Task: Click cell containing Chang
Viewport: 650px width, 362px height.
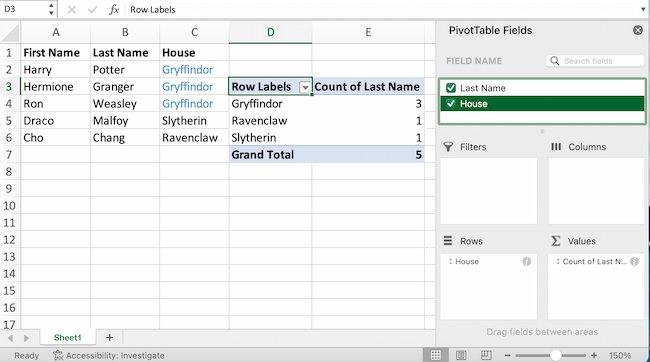Action: click(125, 138)
